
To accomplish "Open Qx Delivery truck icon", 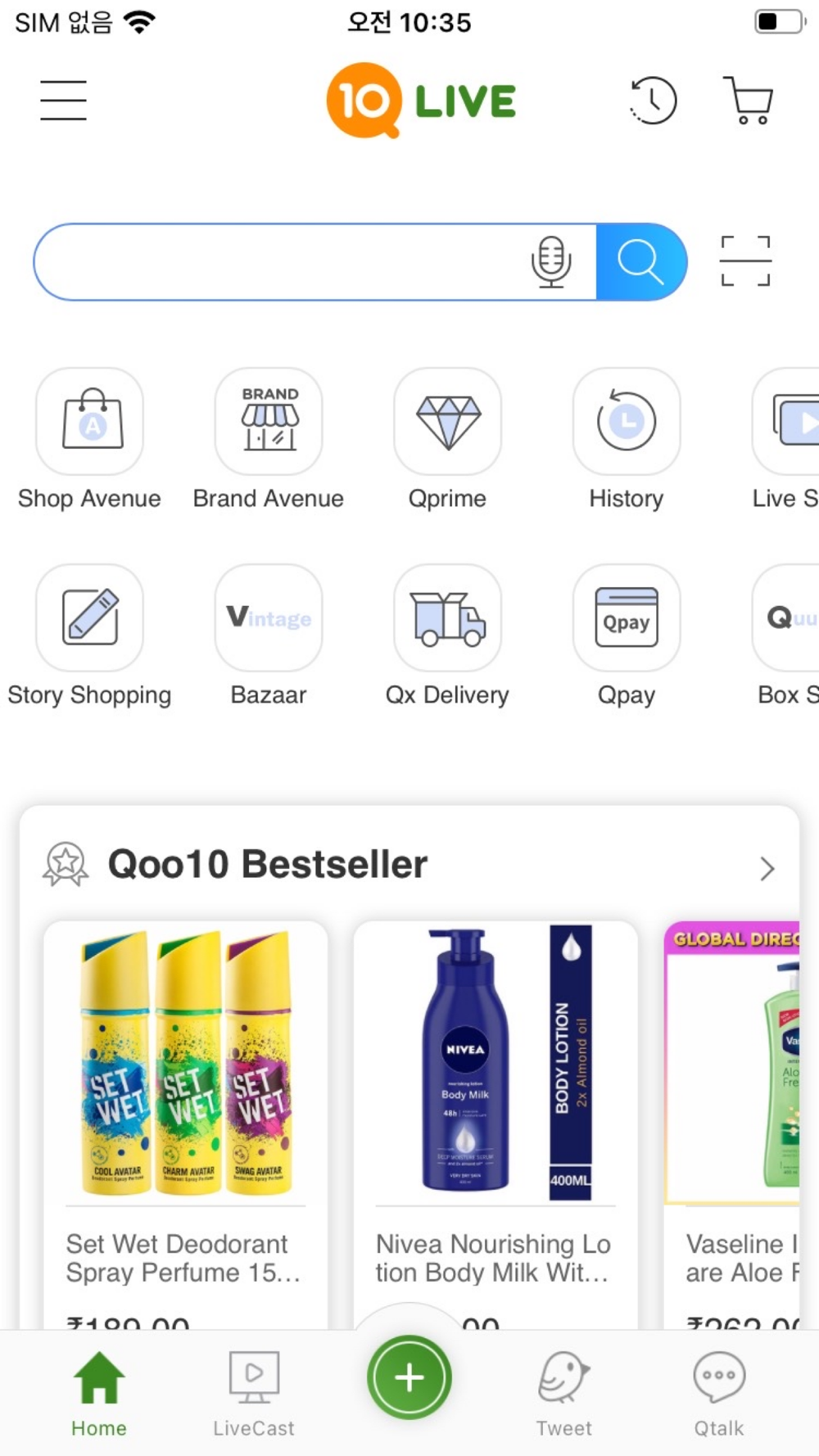I will pyautogui.click(x=447, y=617).
